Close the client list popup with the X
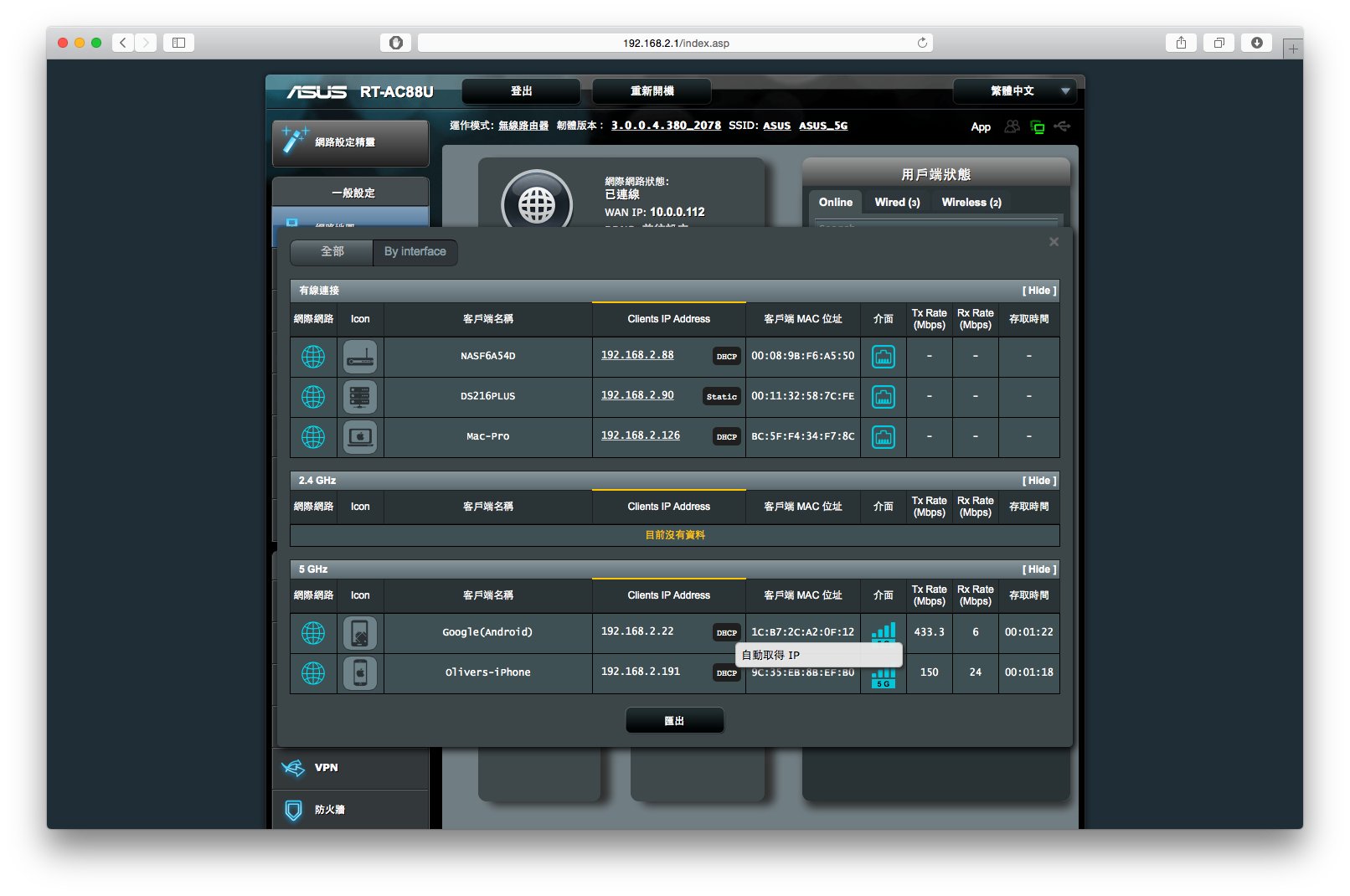The width and height of the screenshot is (1350, 896). [1054, 242]
